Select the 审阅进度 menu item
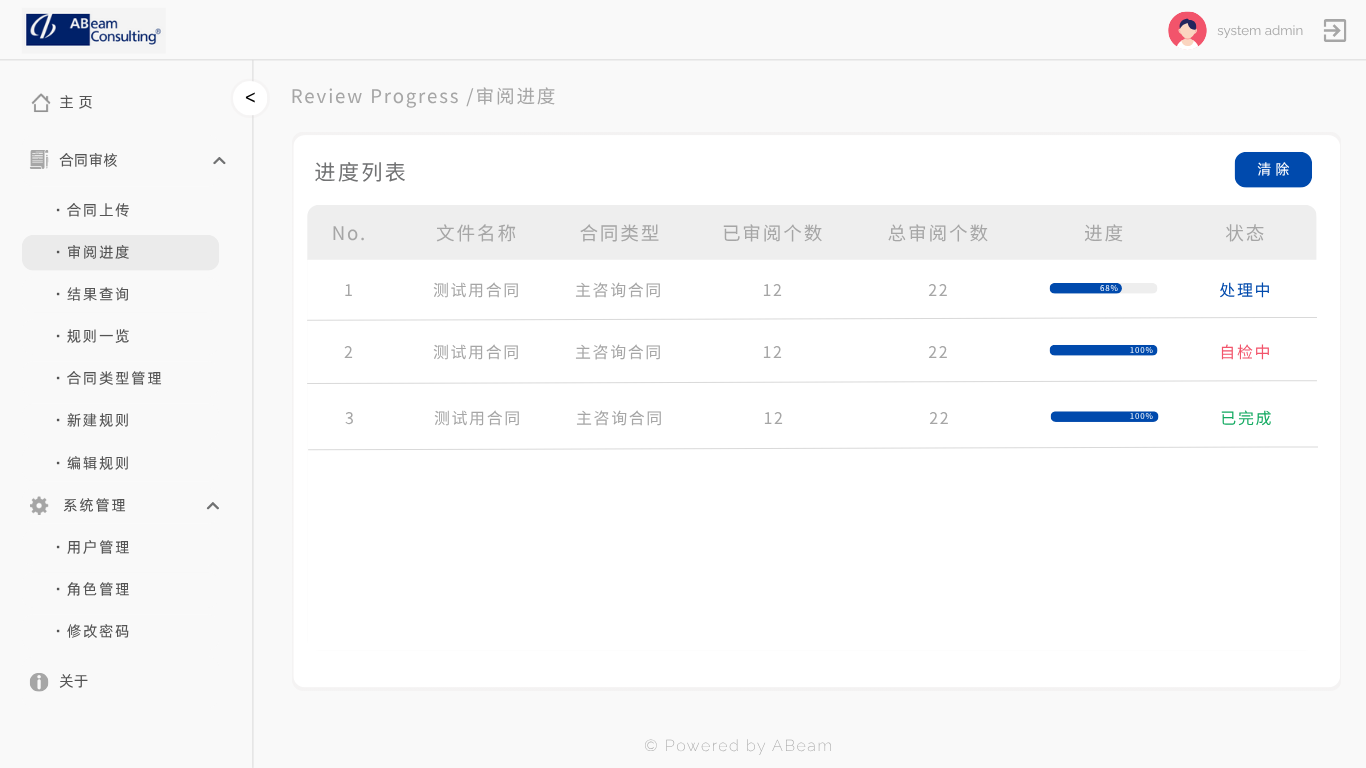This screenshot has width=1366, height=768. click(120, 252)
